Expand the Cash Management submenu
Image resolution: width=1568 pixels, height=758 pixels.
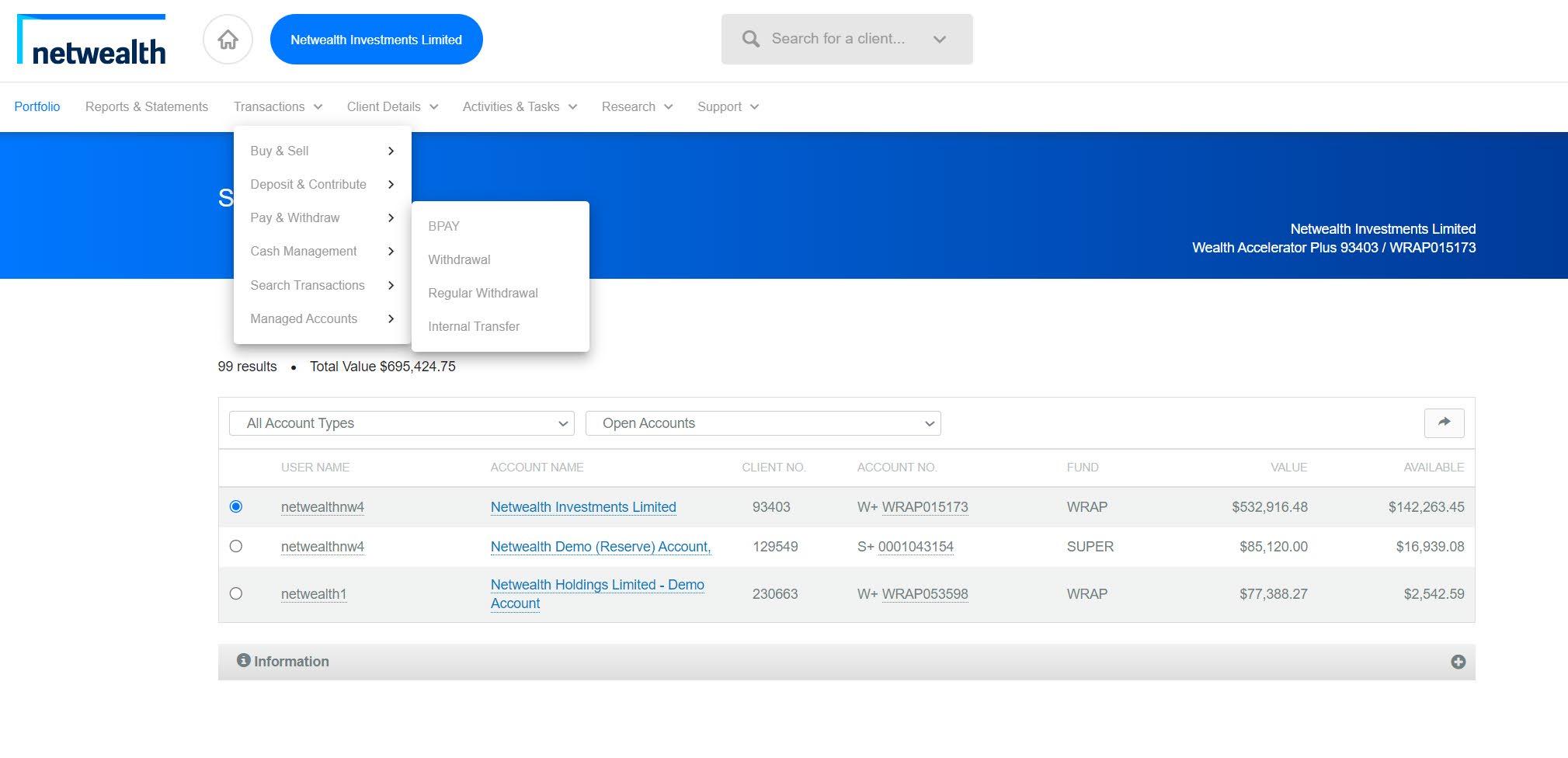point(322,251)
